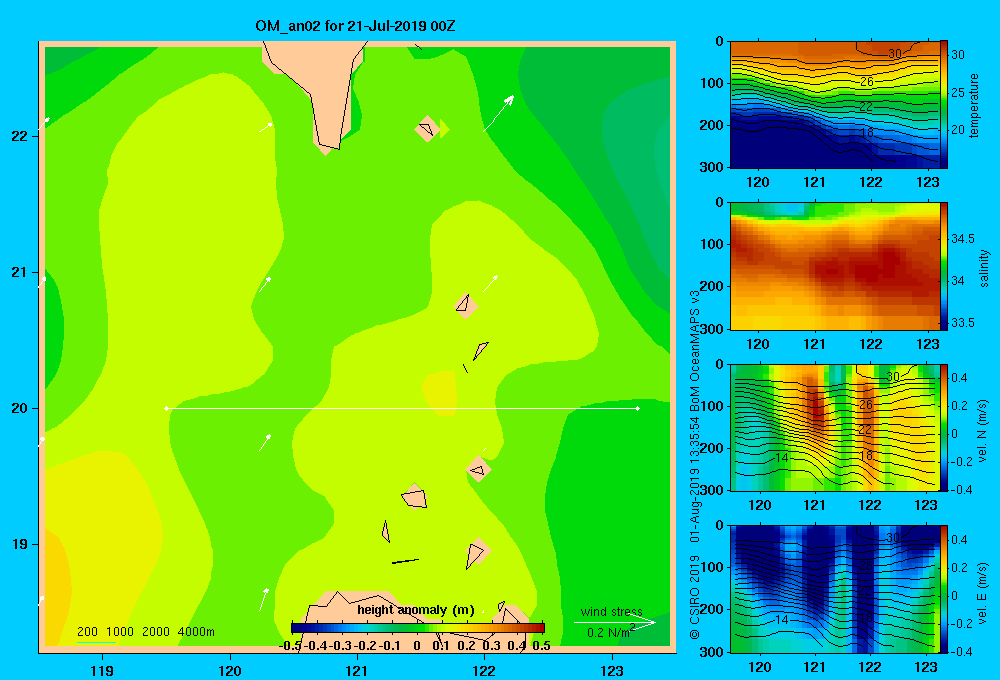Click the 26 contour label in temperature plot
The height and width of the screenshot is (680, 1000).
pos(866,82)
